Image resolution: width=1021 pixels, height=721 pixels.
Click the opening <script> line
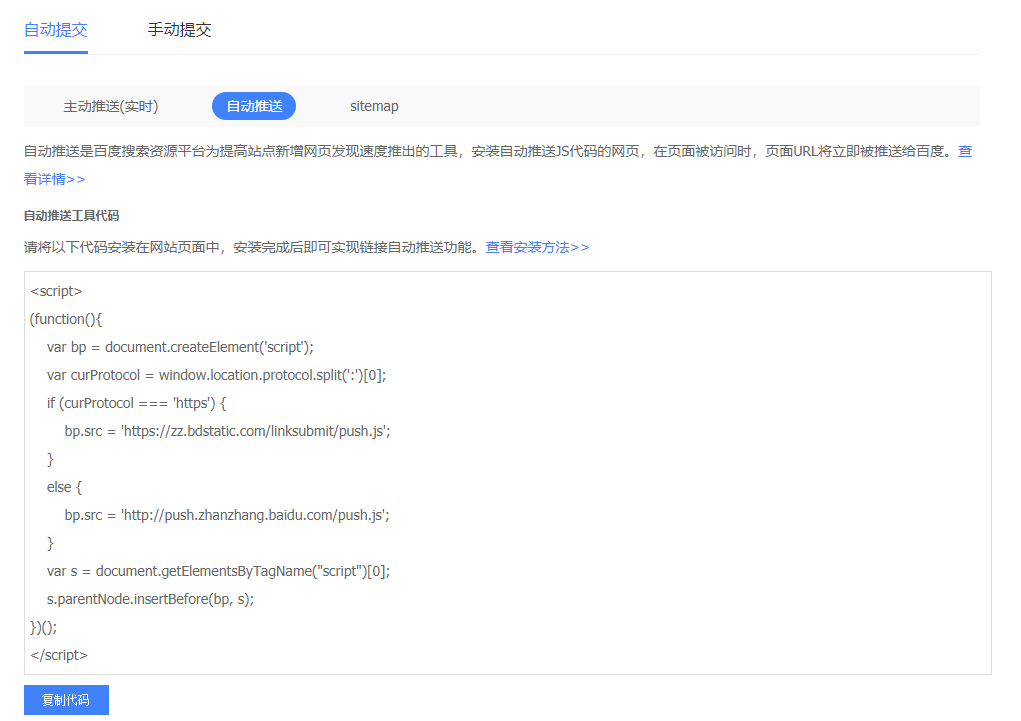(x=56, y=291)
